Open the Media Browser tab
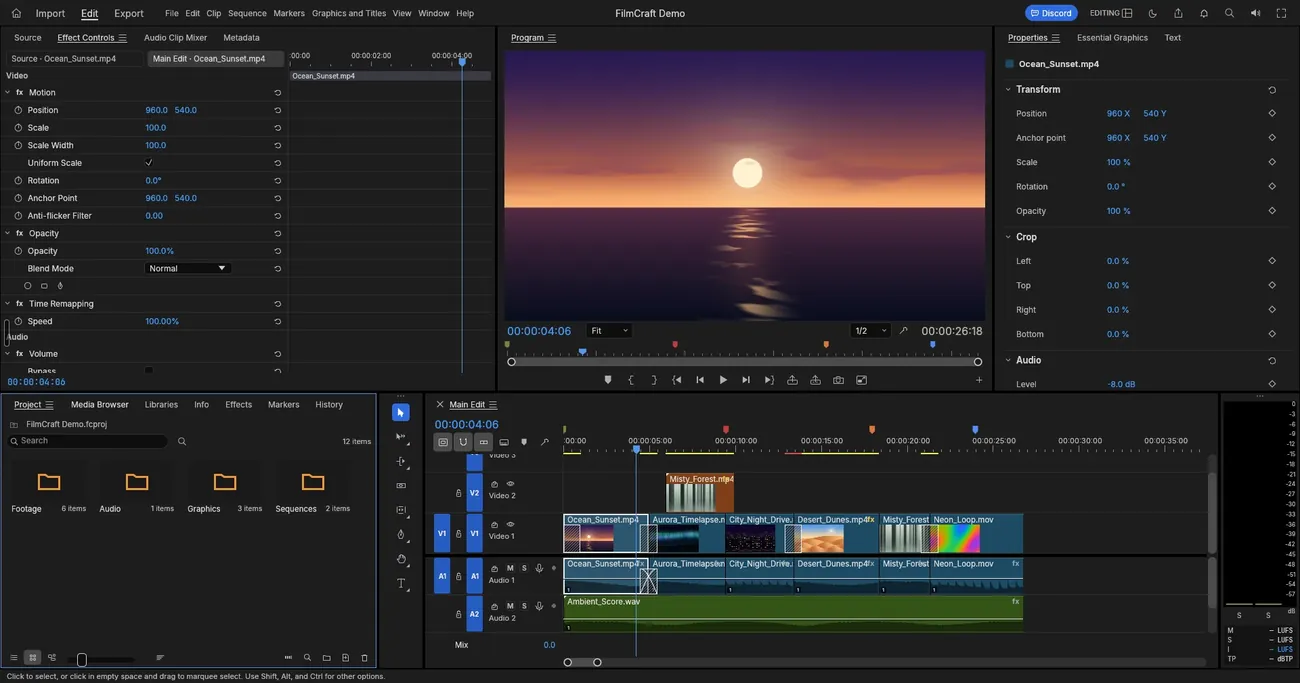The height and width of the screenshot is (683, 1300). click(x=100, y=405)
